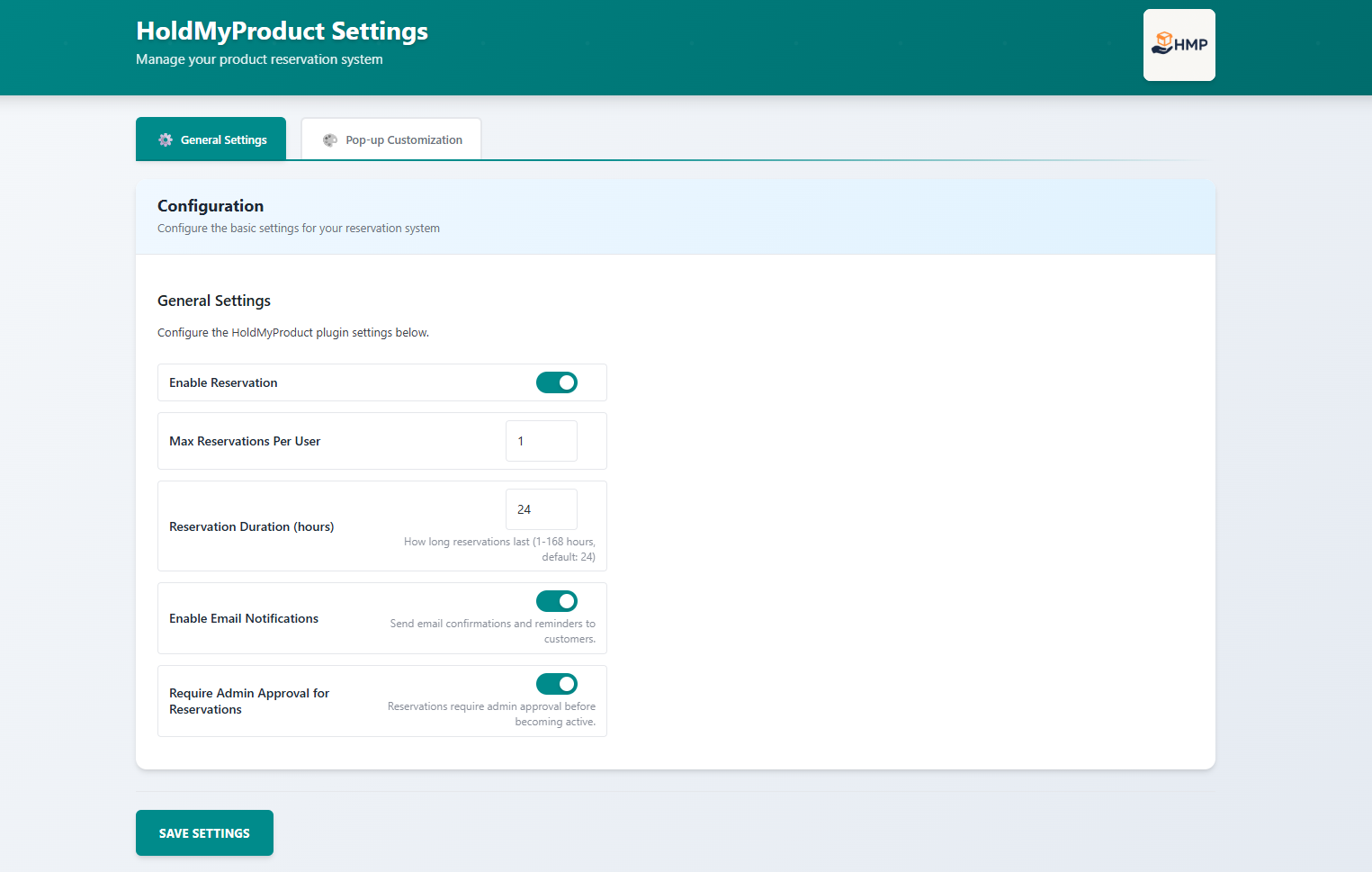Switch to the Pop-up Customization tab
Screen dimensions: 1372x872
(391, 139)
